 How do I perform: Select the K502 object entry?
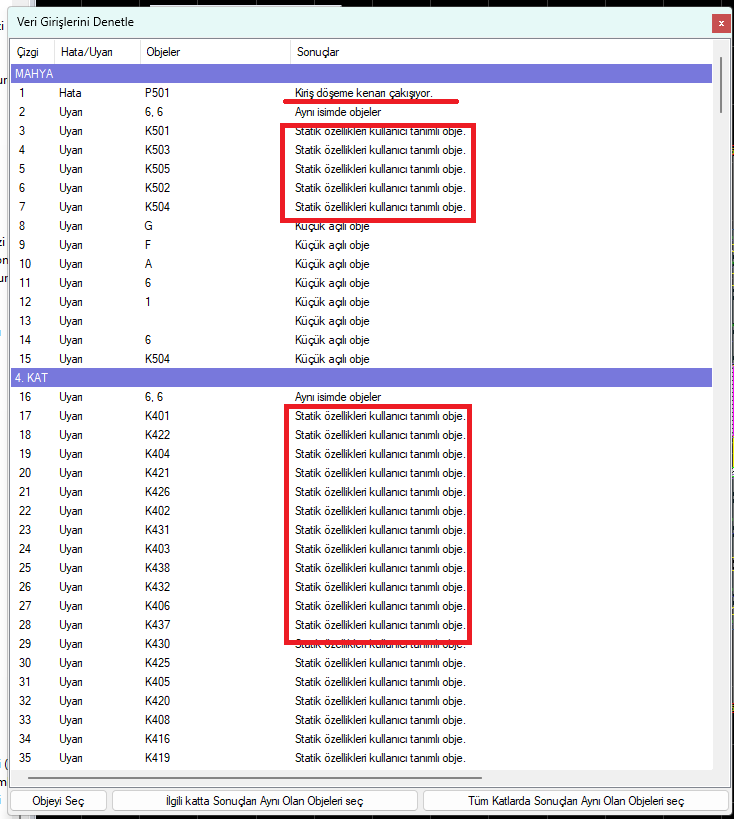[157, 188]
